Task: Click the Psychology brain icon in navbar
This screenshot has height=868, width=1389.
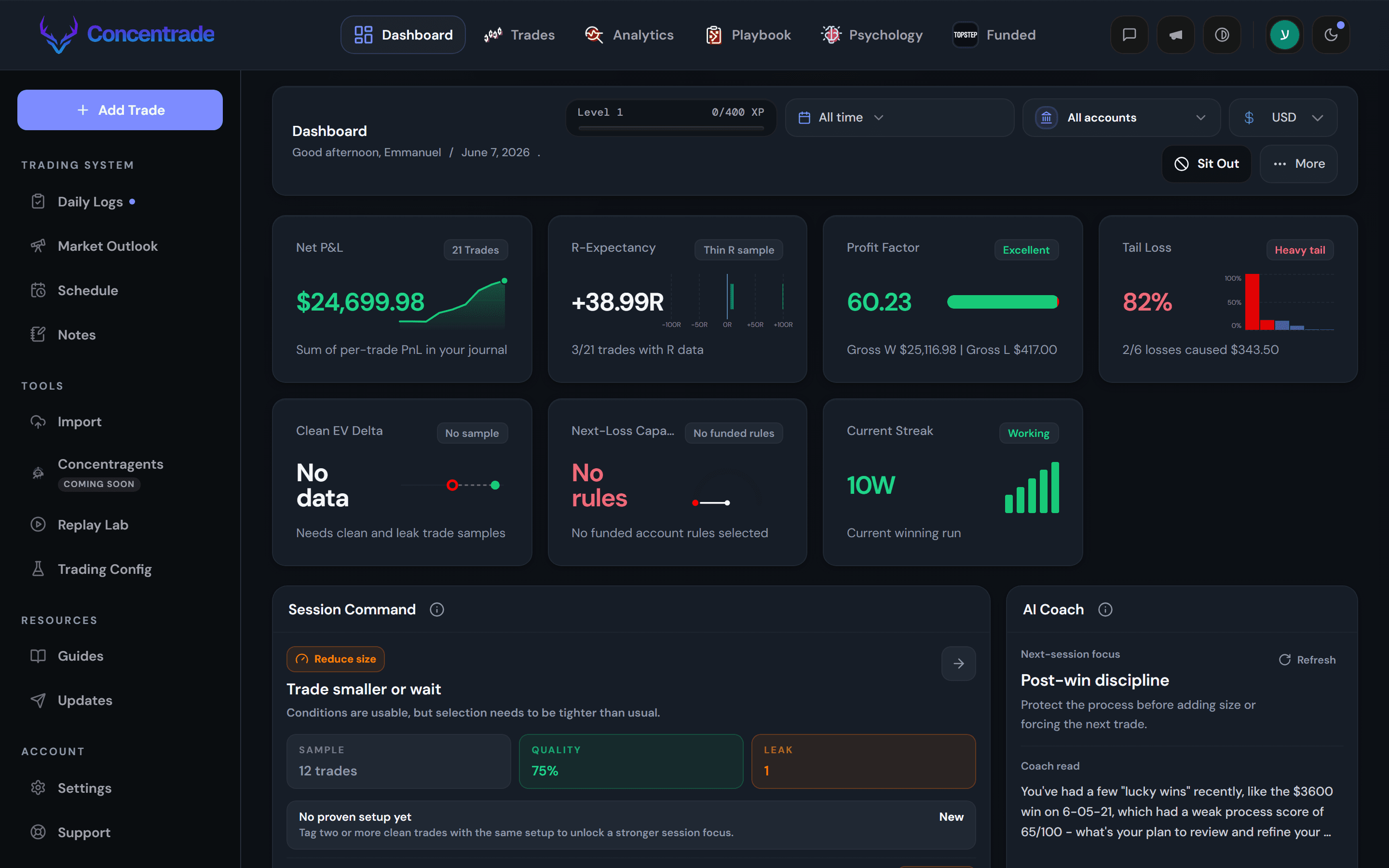Action: (x=831, y=35)
